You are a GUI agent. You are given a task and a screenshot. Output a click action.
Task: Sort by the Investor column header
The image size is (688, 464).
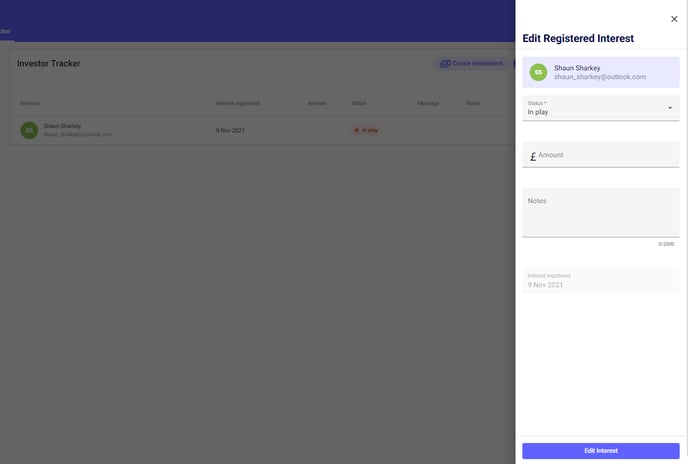[x=30, y=103]
